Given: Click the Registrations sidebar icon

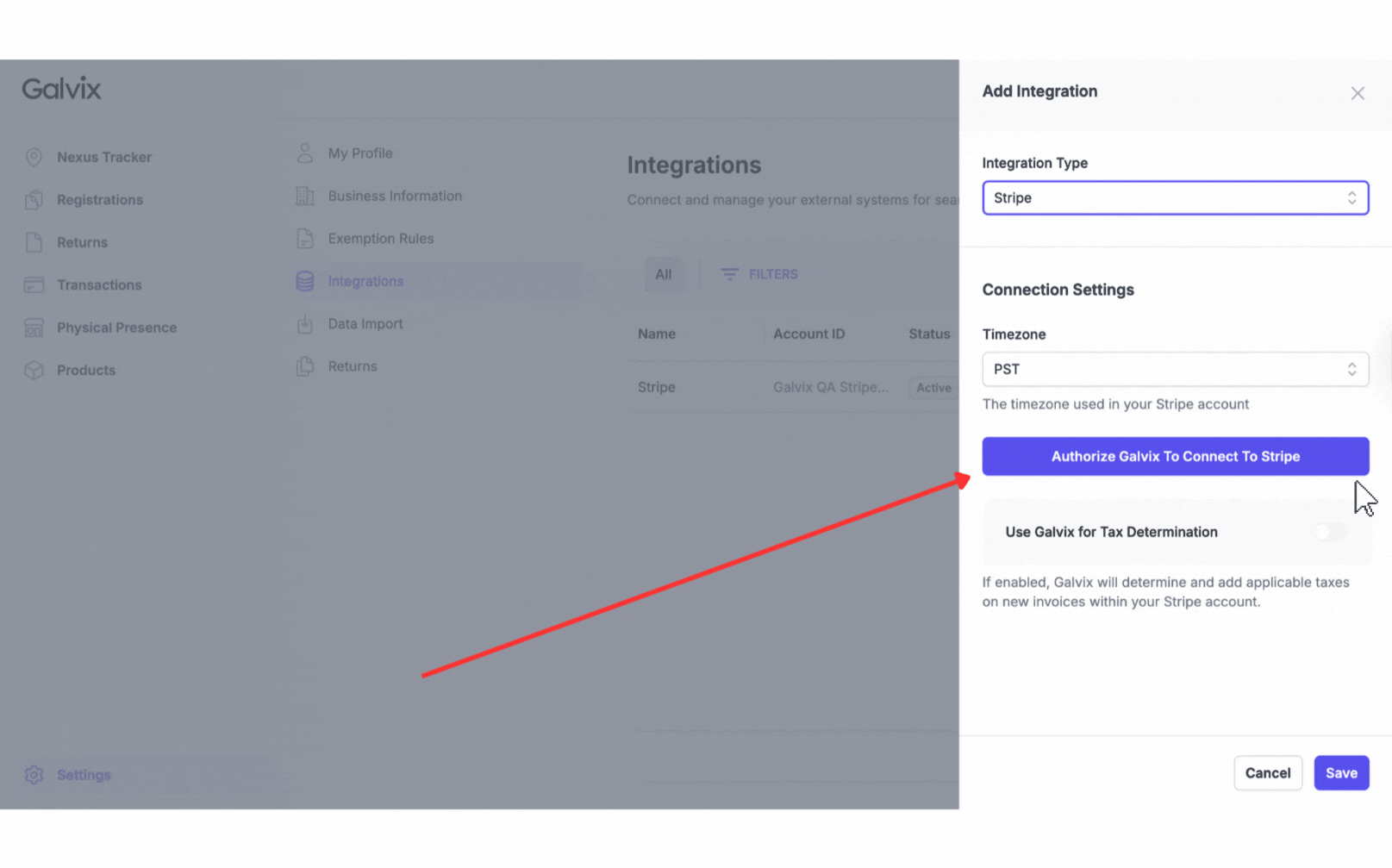Looking at the screenshot, I should point(34,199).
